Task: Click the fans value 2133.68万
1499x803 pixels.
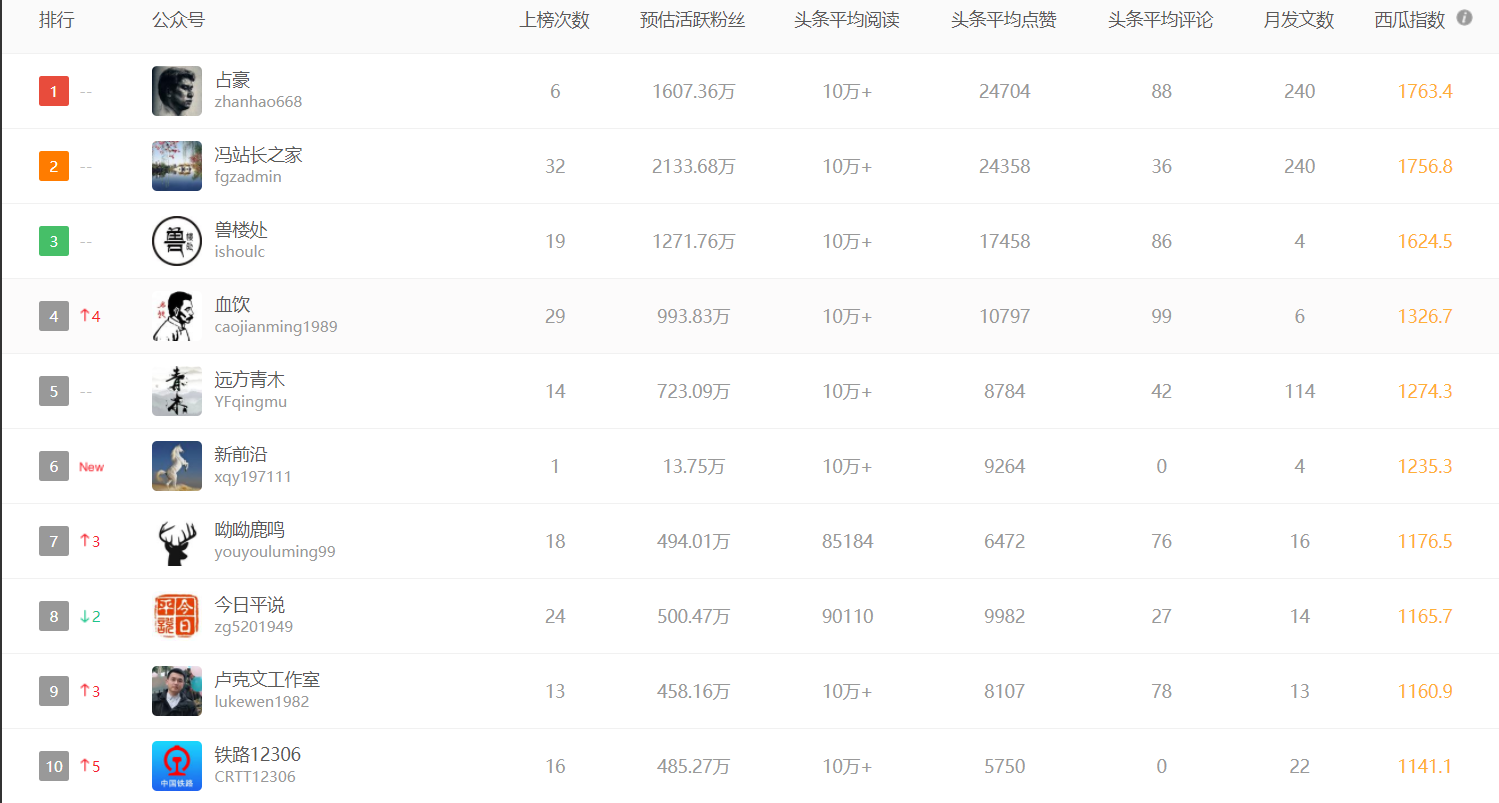Action: [694, 166]
